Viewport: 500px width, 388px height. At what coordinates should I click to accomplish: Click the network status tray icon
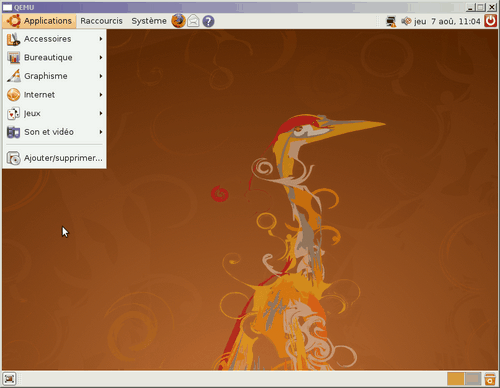[x=391, y=21]
